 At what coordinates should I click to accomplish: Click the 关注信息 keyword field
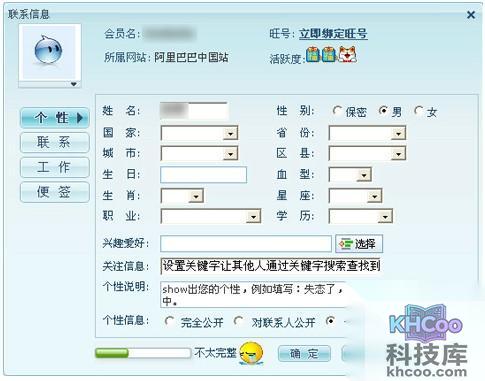[x=270, y=266]
